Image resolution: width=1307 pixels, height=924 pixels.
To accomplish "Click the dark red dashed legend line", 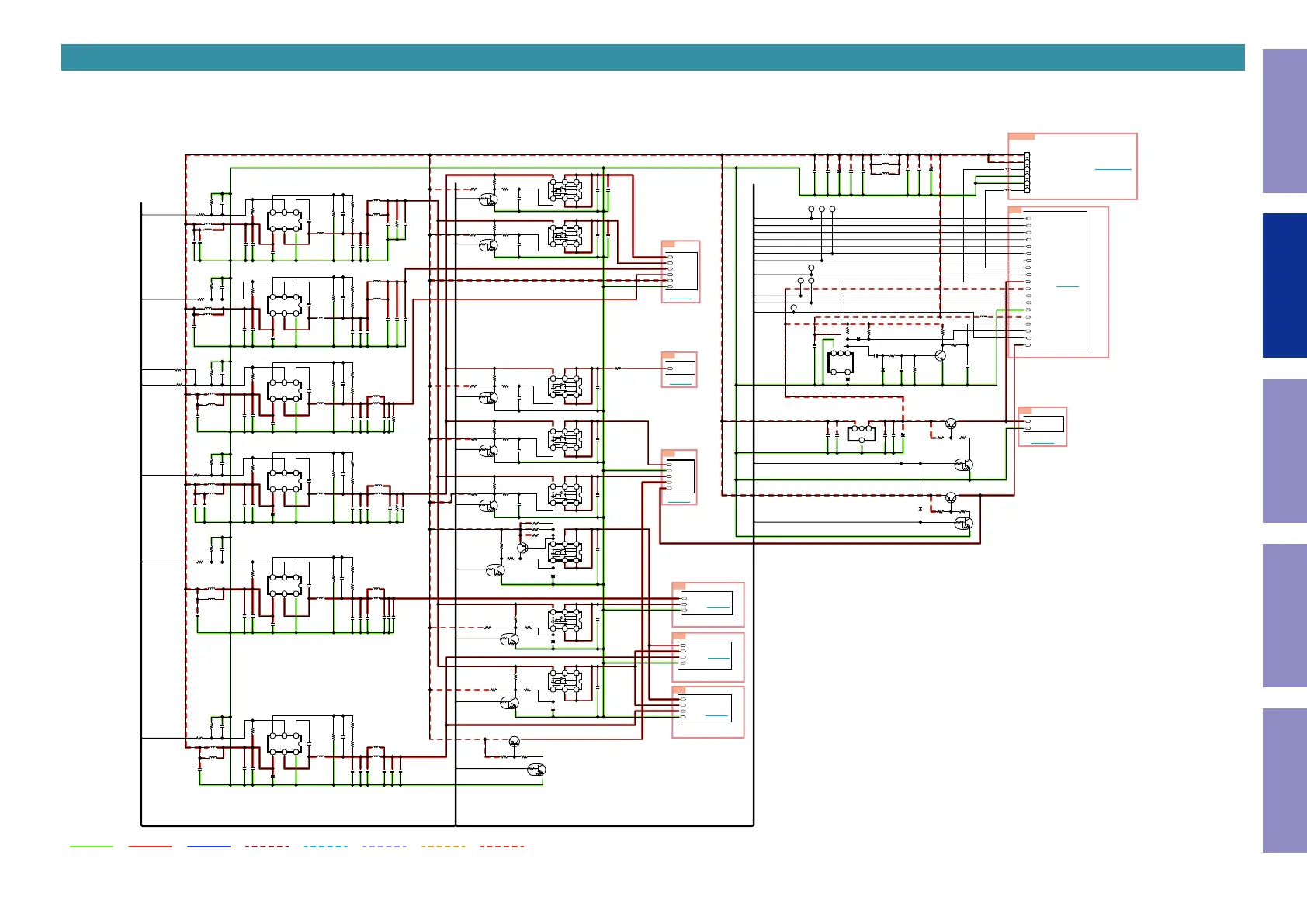I will click(267, 846).
